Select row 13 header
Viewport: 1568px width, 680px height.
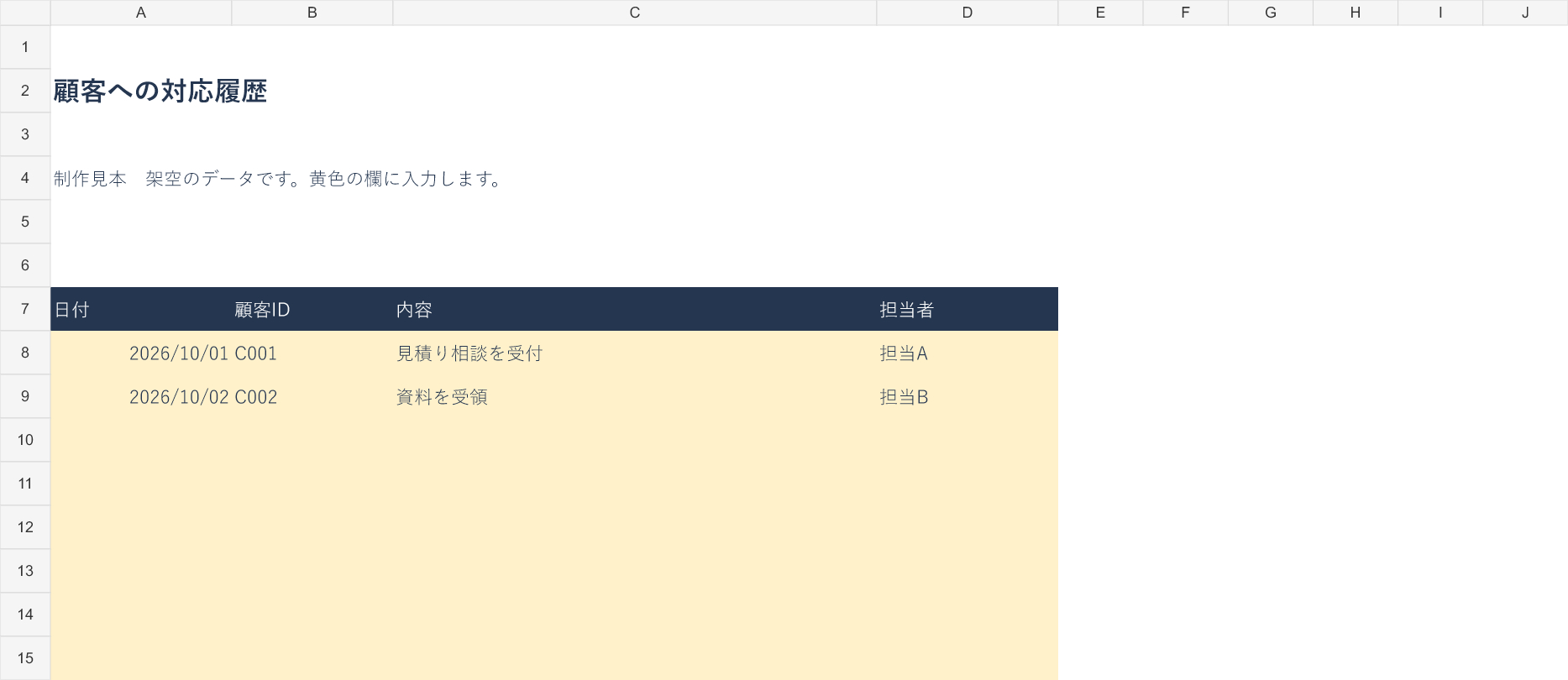(x=25, y=571)
